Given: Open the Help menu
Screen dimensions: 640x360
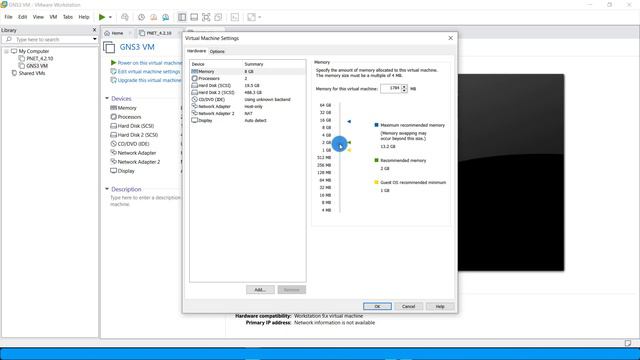Looking at the screenshot, I should 84,17.
